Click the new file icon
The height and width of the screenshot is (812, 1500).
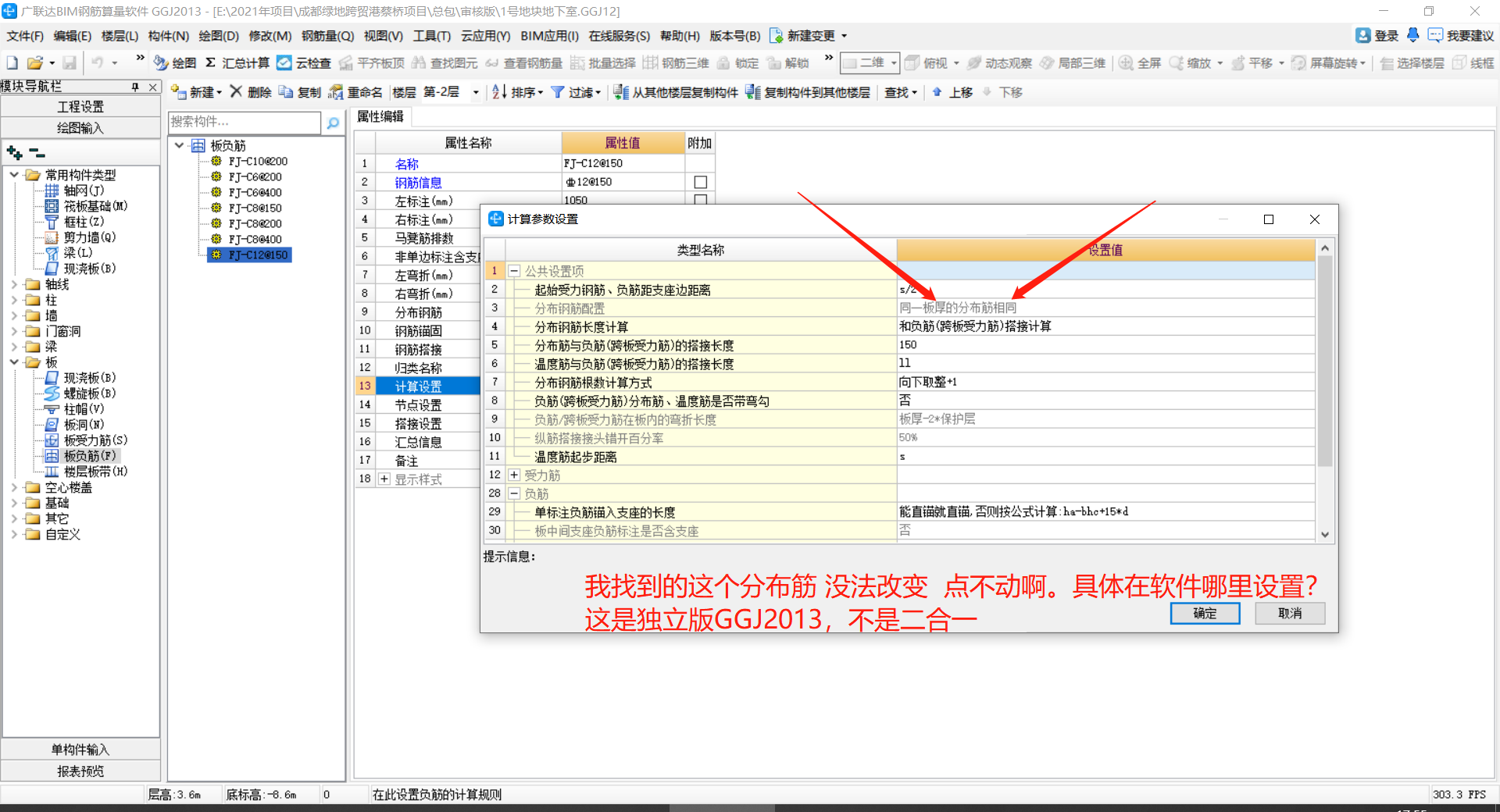12,63
